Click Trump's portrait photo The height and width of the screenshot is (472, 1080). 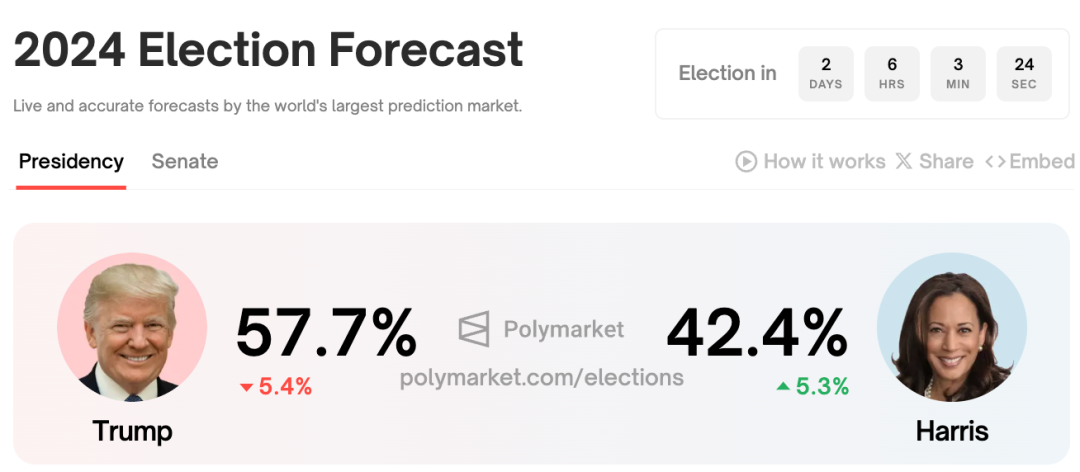point(132,327)
